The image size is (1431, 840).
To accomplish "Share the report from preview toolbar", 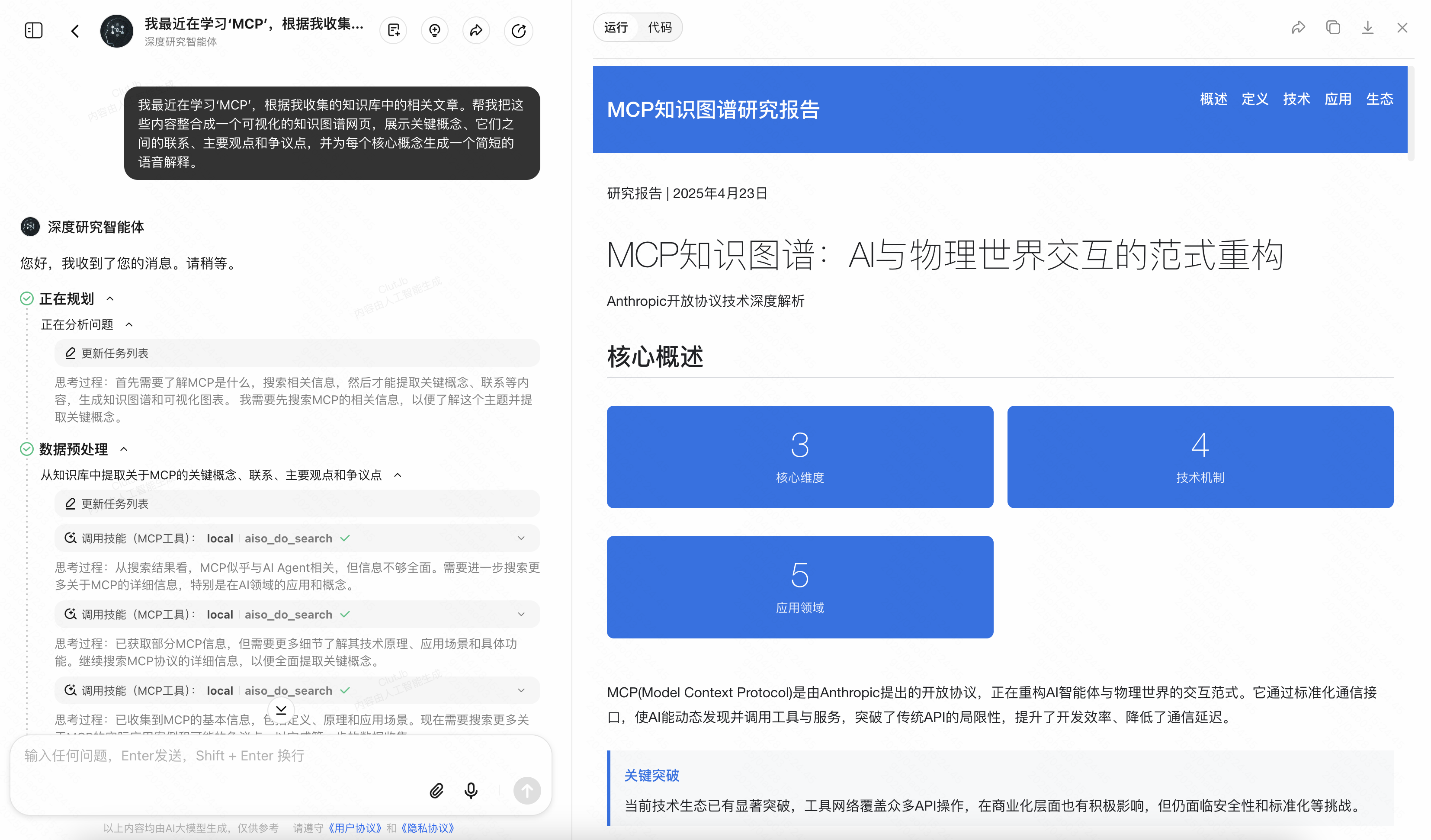I will (x=1299, y=27).
